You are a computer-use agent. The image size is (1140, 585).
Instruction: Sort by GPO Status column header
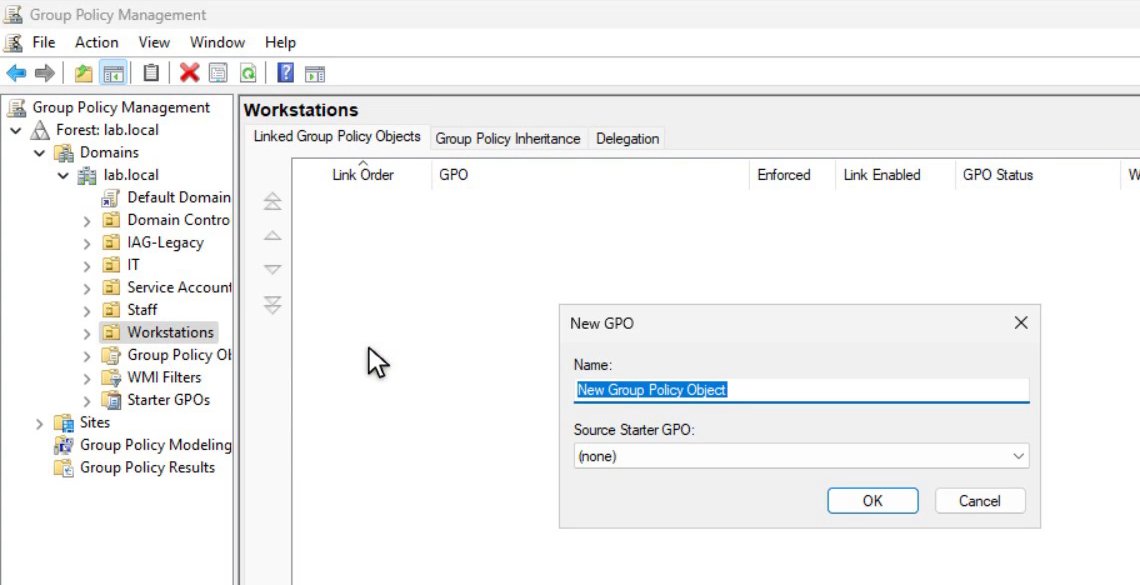1037,174
